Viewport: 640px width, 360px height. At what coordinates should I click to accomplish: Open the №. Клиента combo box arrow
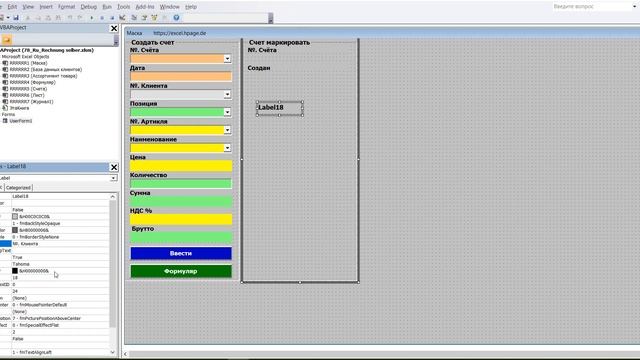(227, 94)
